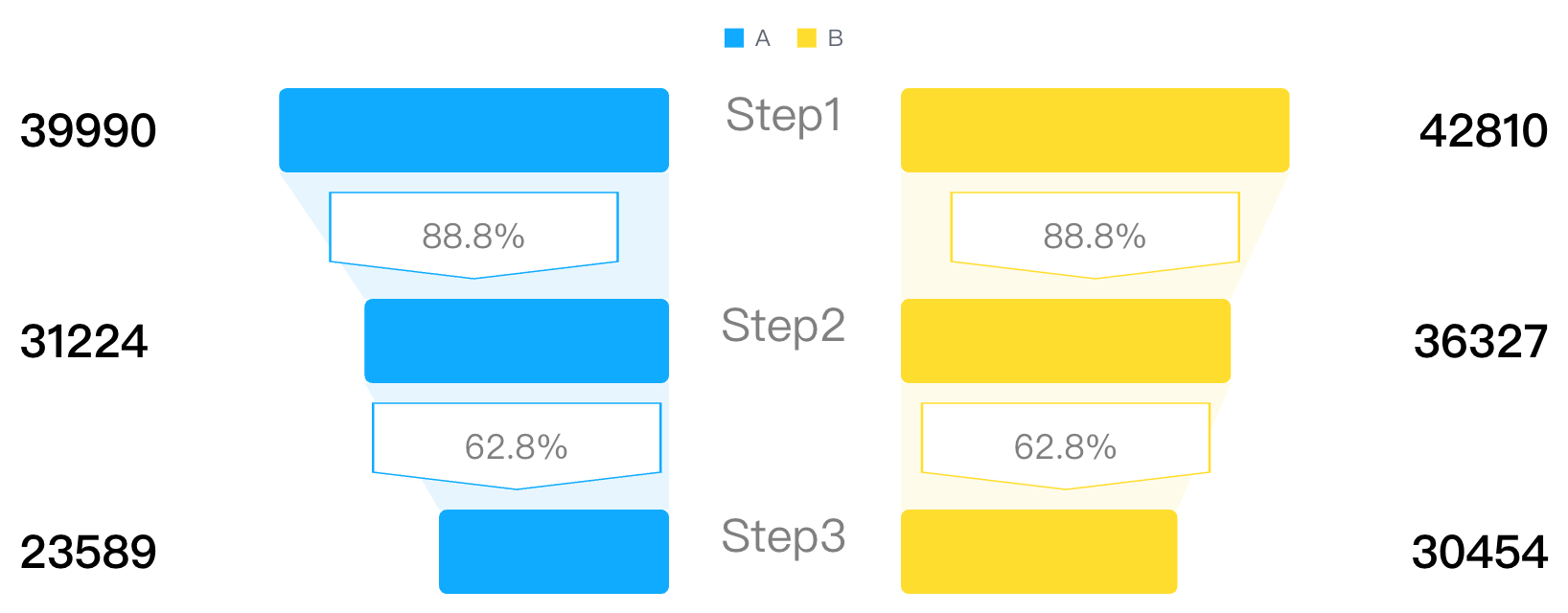Select the yellow Step1 bar
Image resolution: width=1568 pixels, height=613 pixels.
click(1095, 130)
